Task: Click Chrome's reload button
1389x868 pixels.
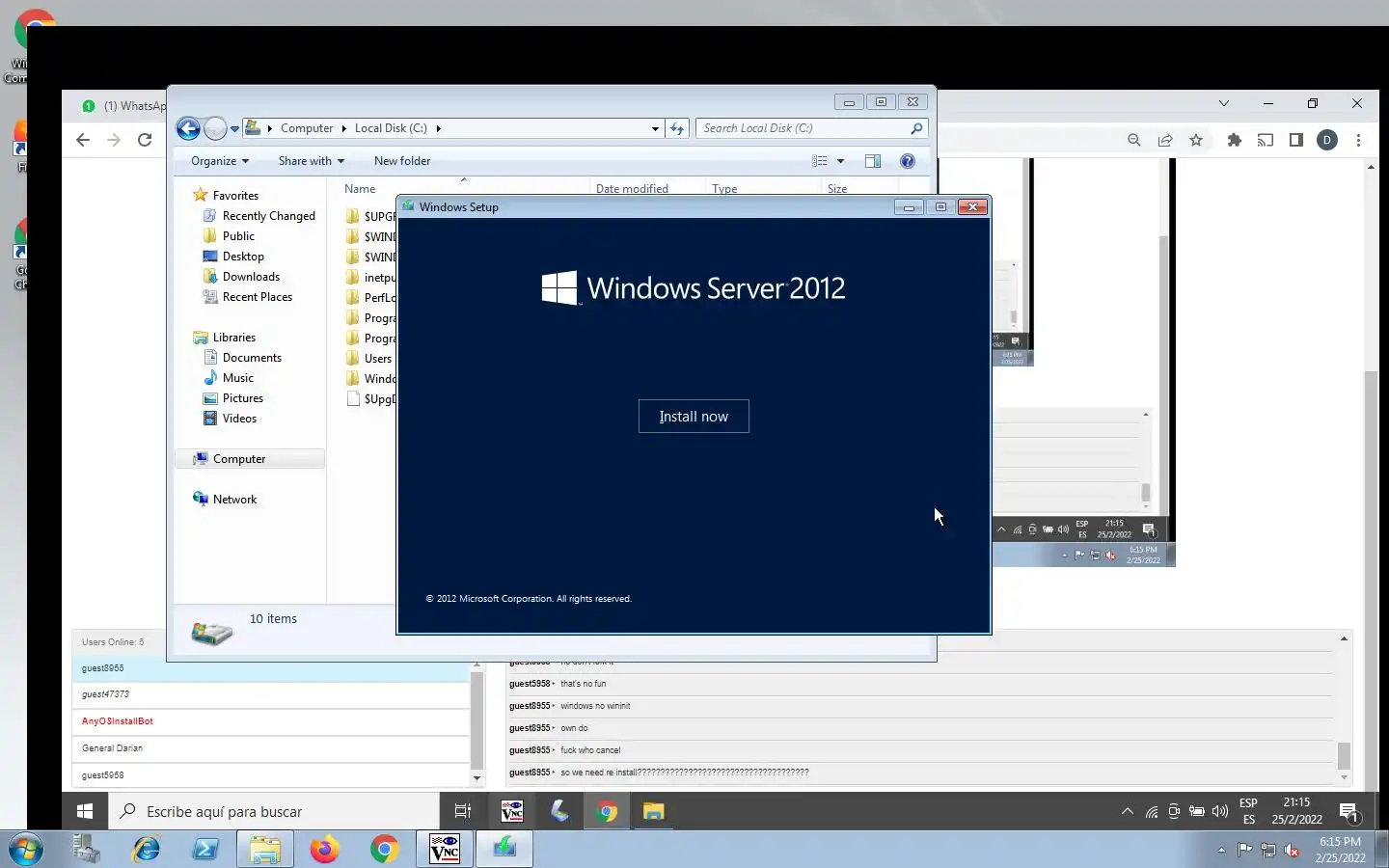Action: pyautogui.click(x=145, y=140)
